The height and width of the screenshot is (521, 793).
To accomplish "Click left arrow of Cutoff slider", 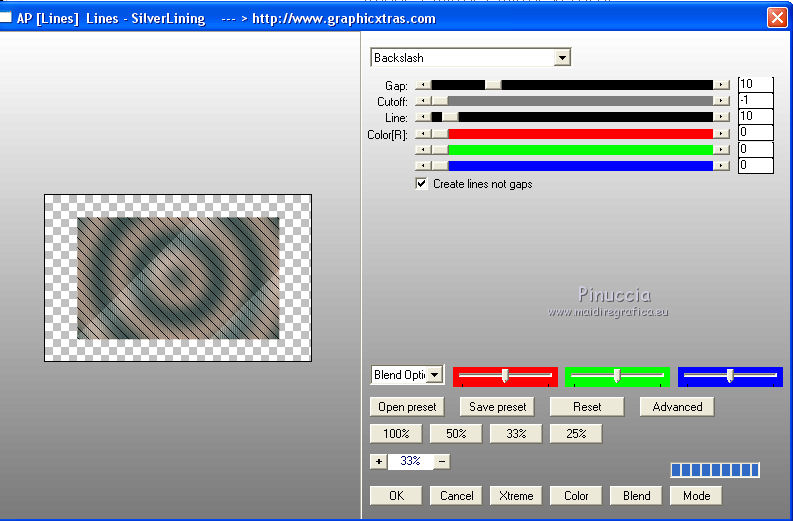I will tap(423, 101).
